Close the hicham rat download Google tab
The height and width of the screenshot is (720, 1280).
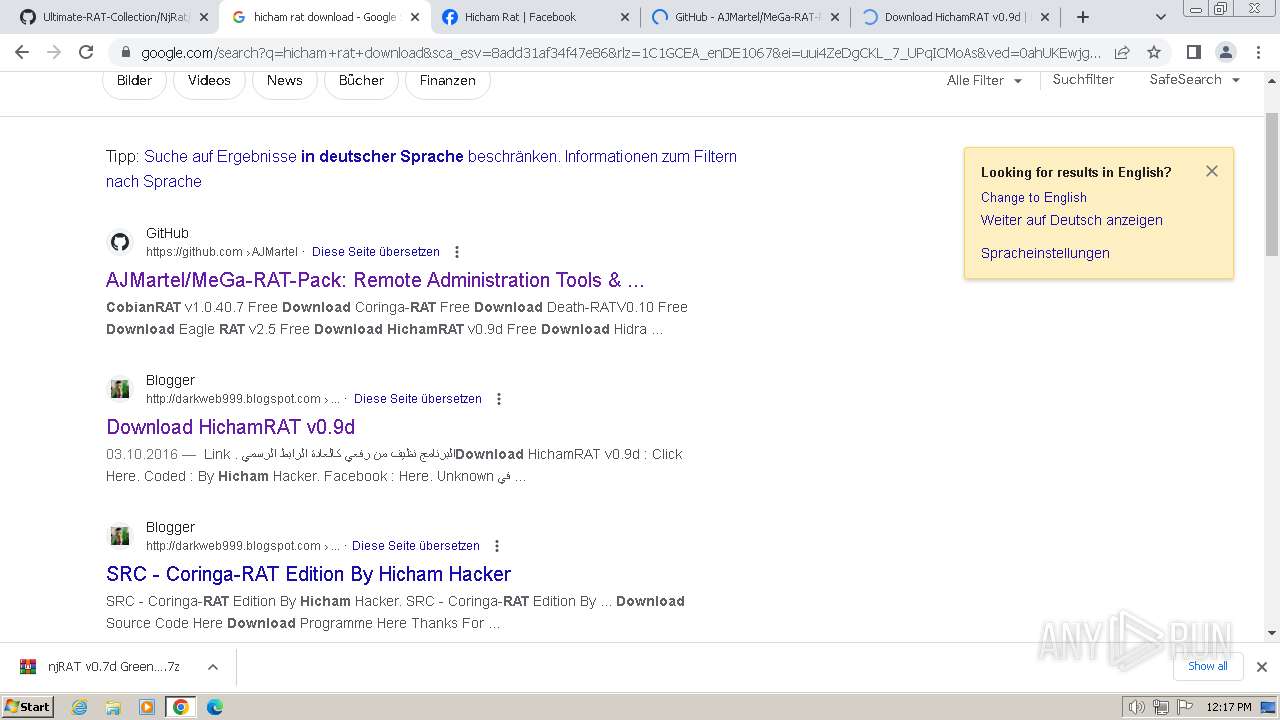[415, 17]
